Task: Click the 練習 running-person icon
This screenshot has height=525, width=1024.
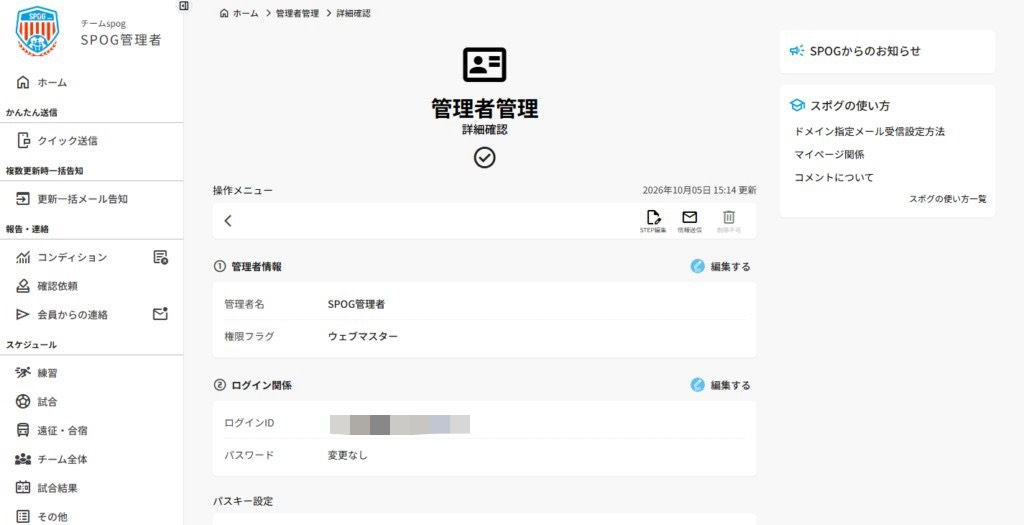Action: 23,373
